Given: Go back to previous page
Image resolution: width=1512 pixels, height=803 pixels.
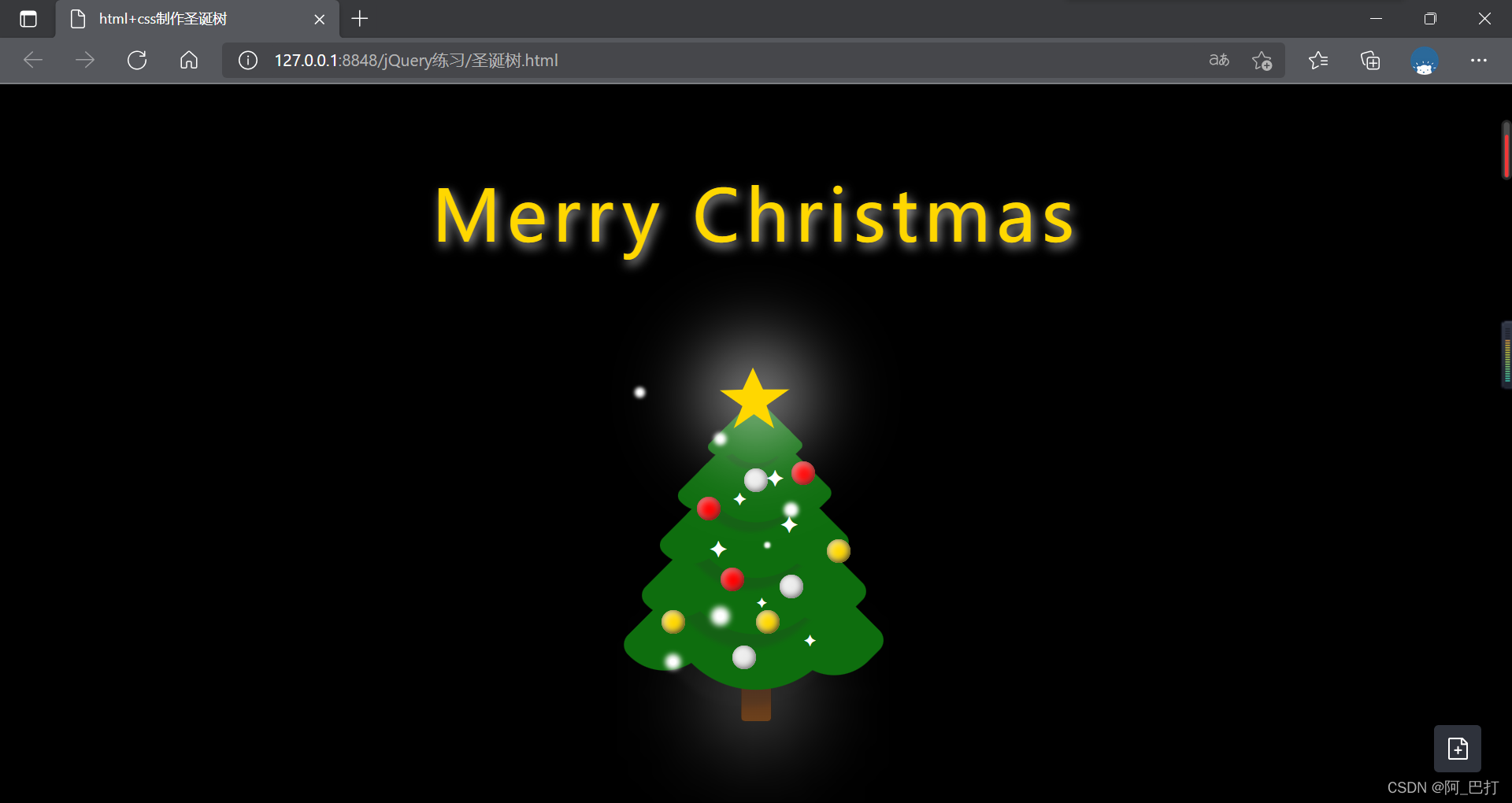Looking at the screenshot, I should click(x=33, y=60).
